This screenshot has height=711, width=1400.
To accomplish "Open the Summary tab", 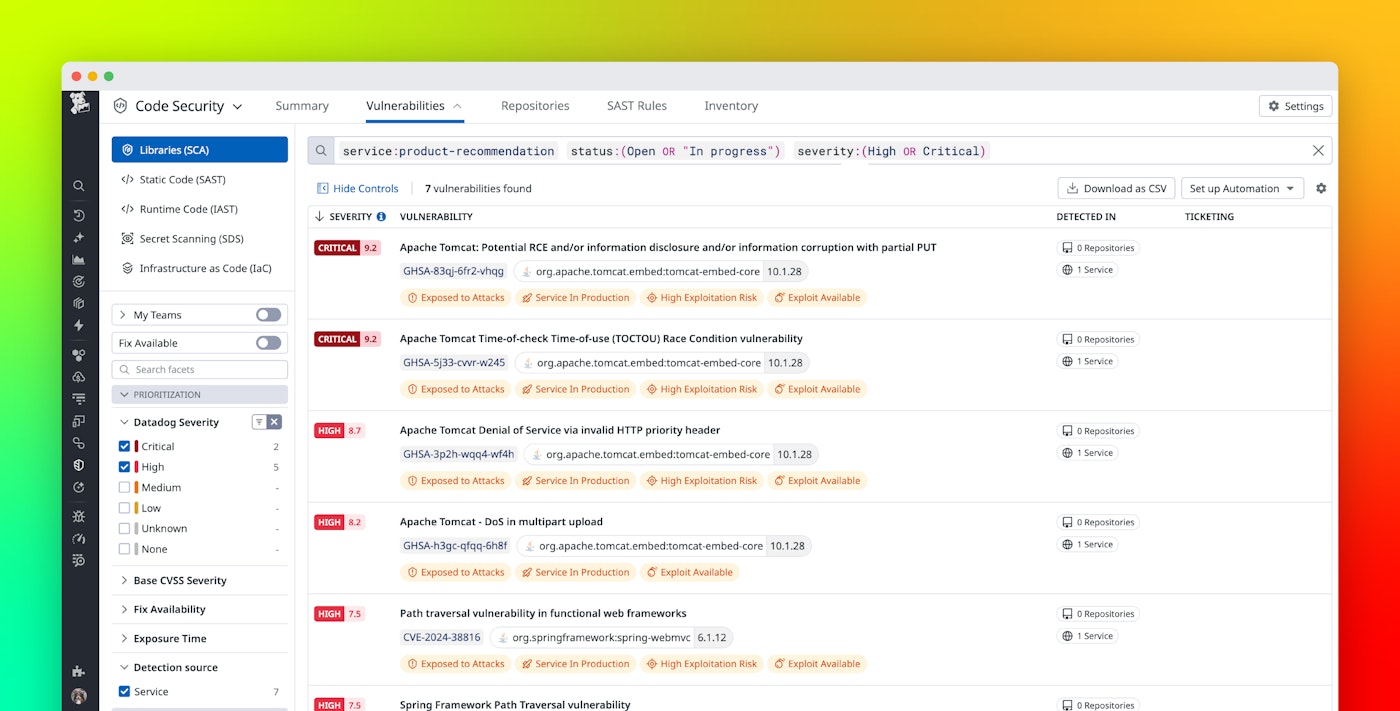I will pos(302,105).
